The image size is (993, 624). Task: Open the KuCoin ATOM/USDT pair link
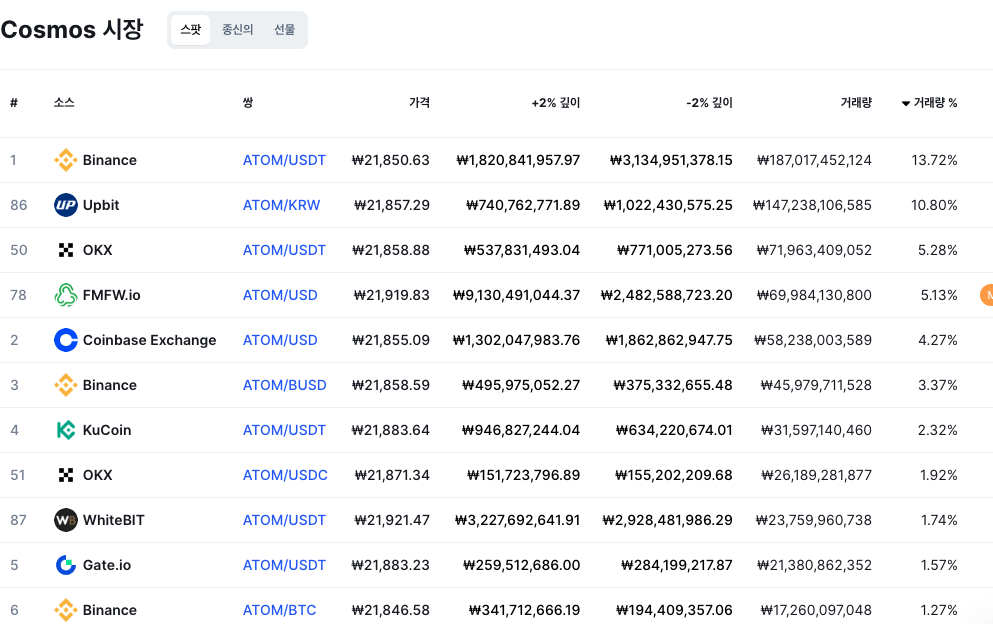click(284, 430)
